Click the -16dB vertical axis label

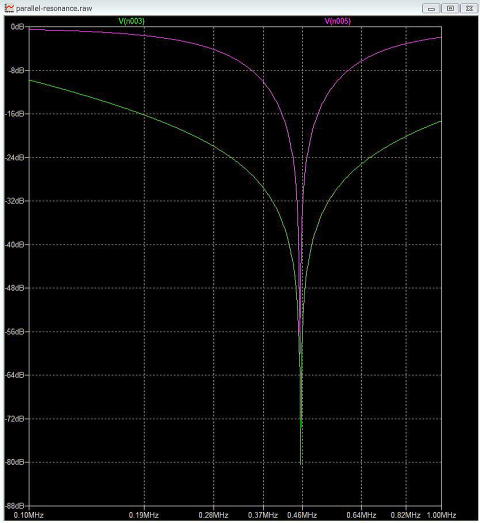click(x=15, y=114)
